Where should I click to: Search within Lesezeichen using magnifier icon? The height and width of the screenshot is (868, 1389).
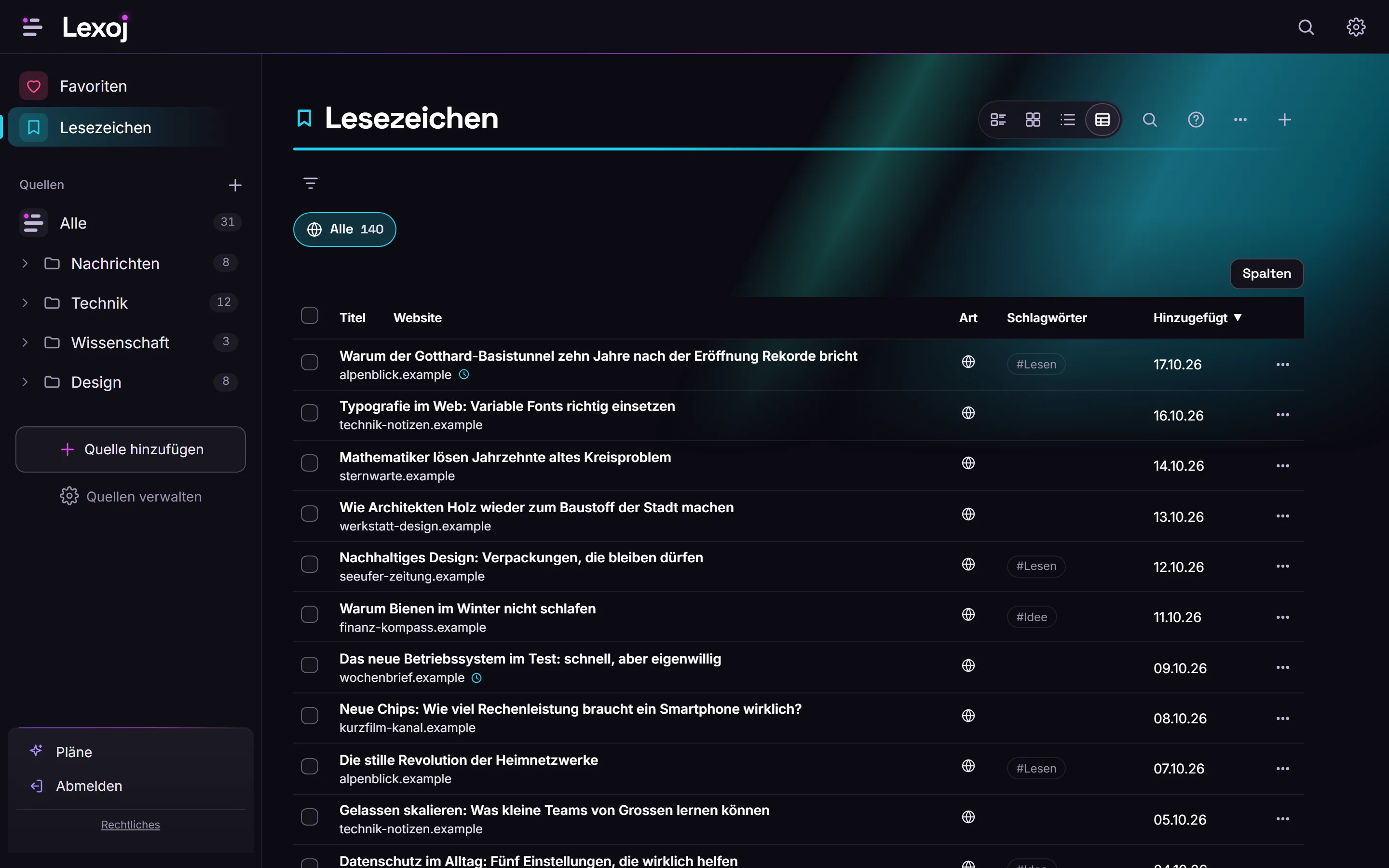tap(1150, 120)
